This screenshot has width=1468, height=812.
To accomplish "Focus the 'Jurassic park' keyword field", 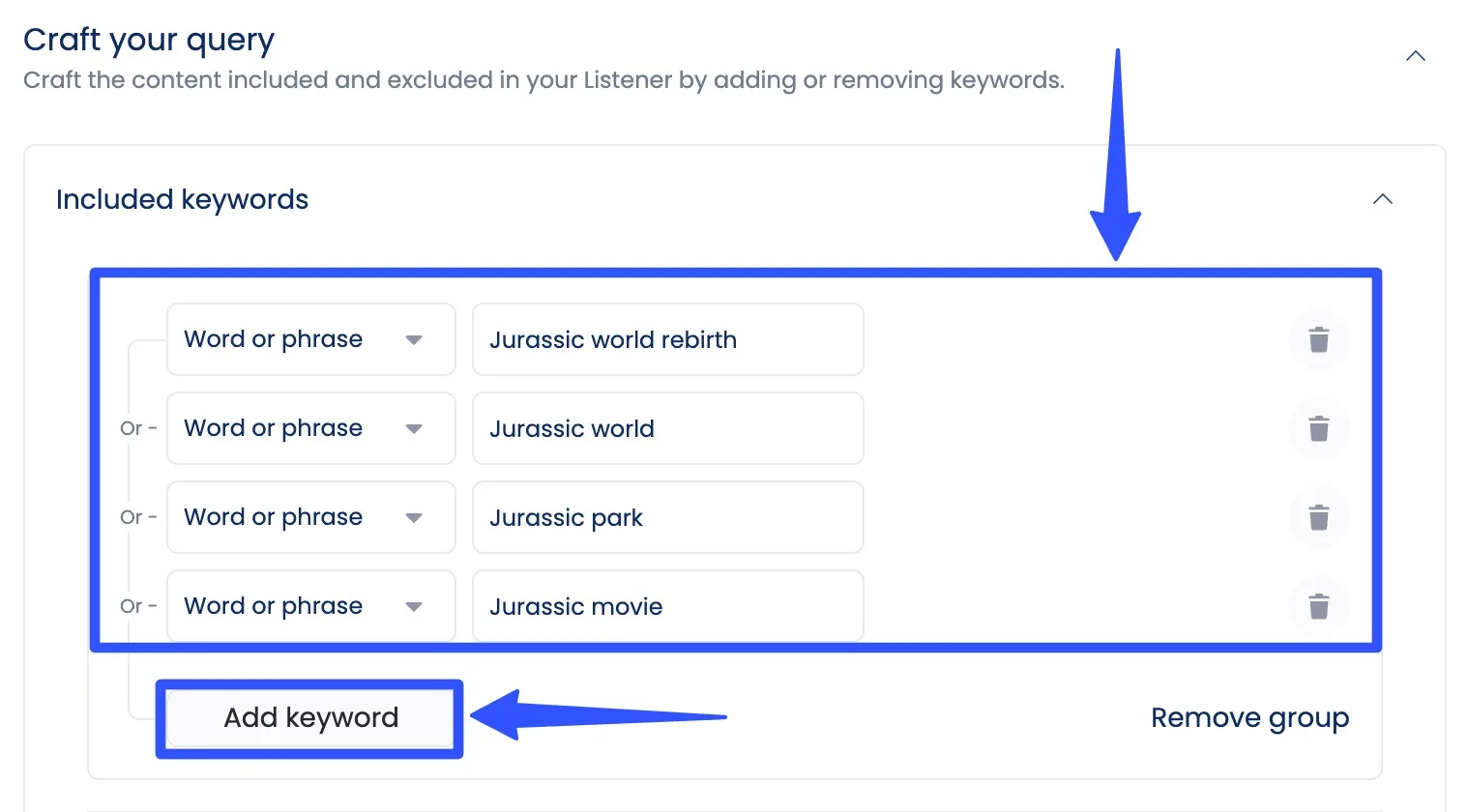I will click(x=667, y=517).
